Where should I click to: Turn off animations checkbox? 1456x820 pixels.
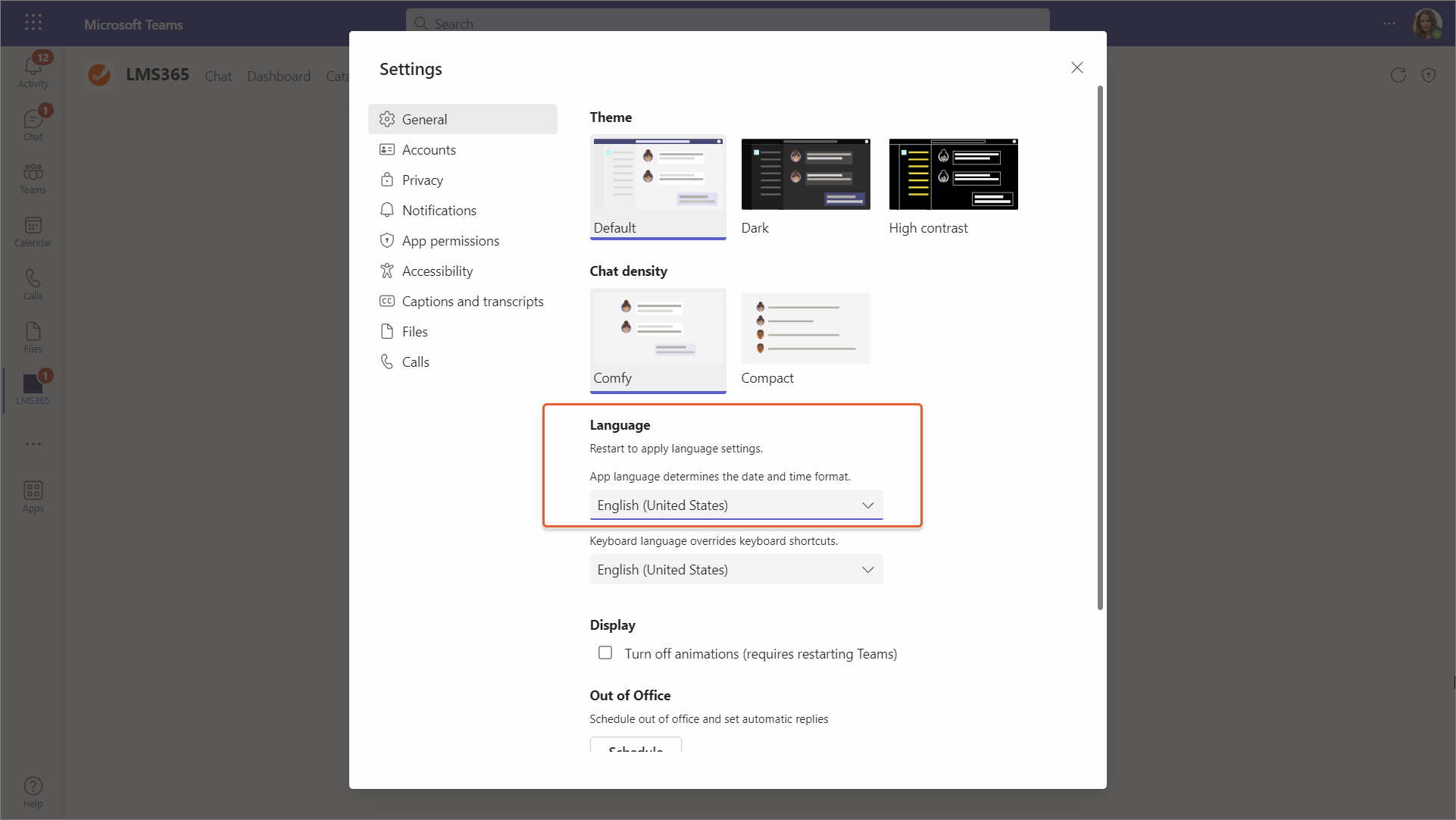point(605,653)
